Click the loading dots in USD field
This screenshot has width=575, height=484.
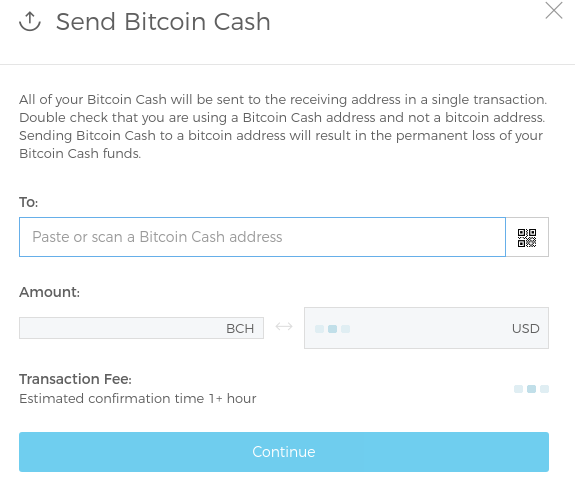click(x=333, y=329)
